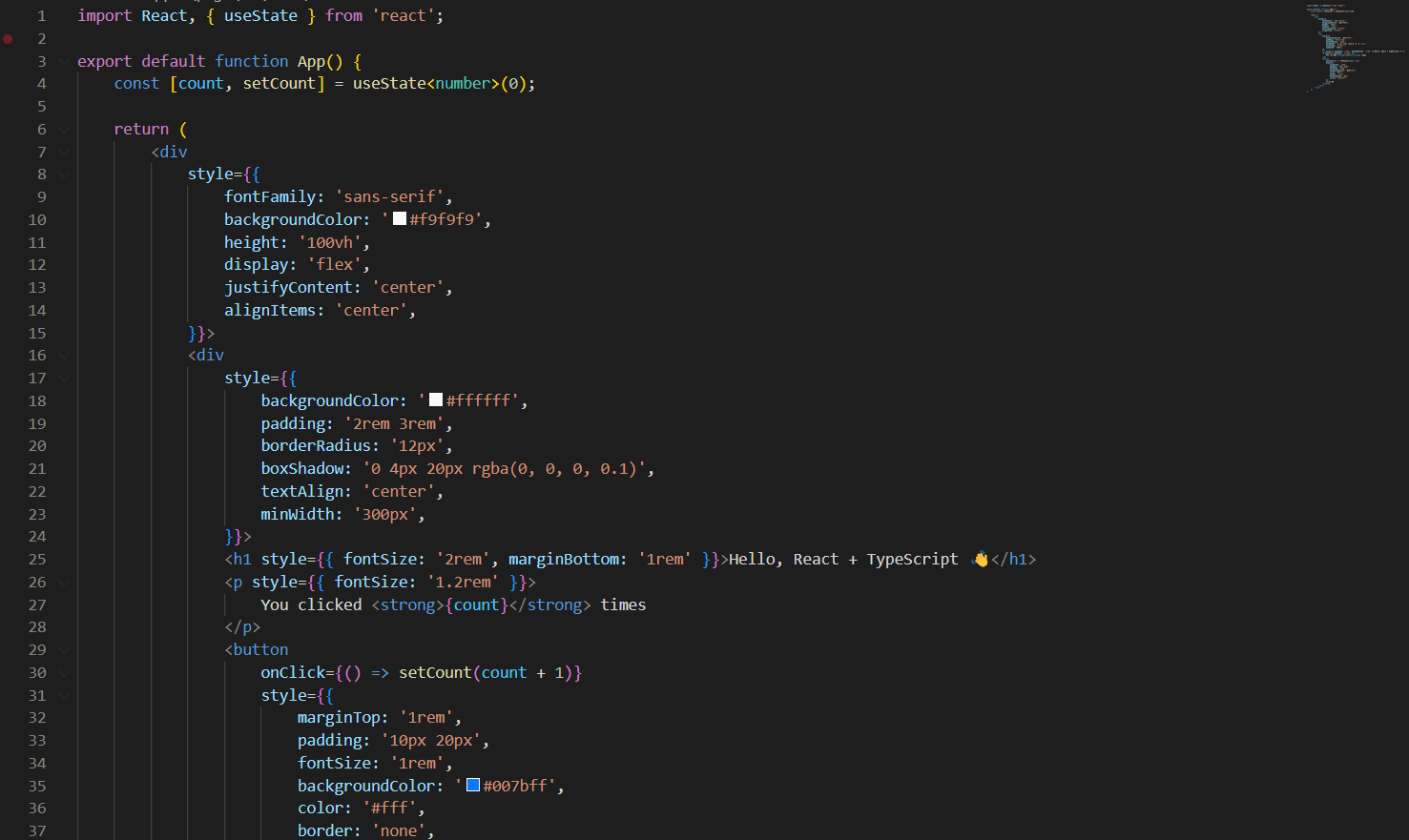
Task: Select line number 37 in the gutter
Action: pos(37,831)
